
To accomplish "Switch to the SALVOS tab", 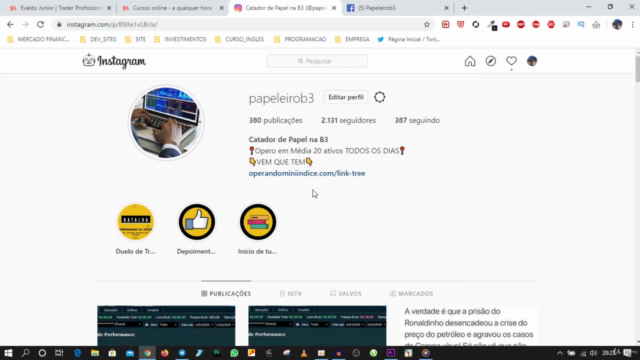I will pos(346,293).
